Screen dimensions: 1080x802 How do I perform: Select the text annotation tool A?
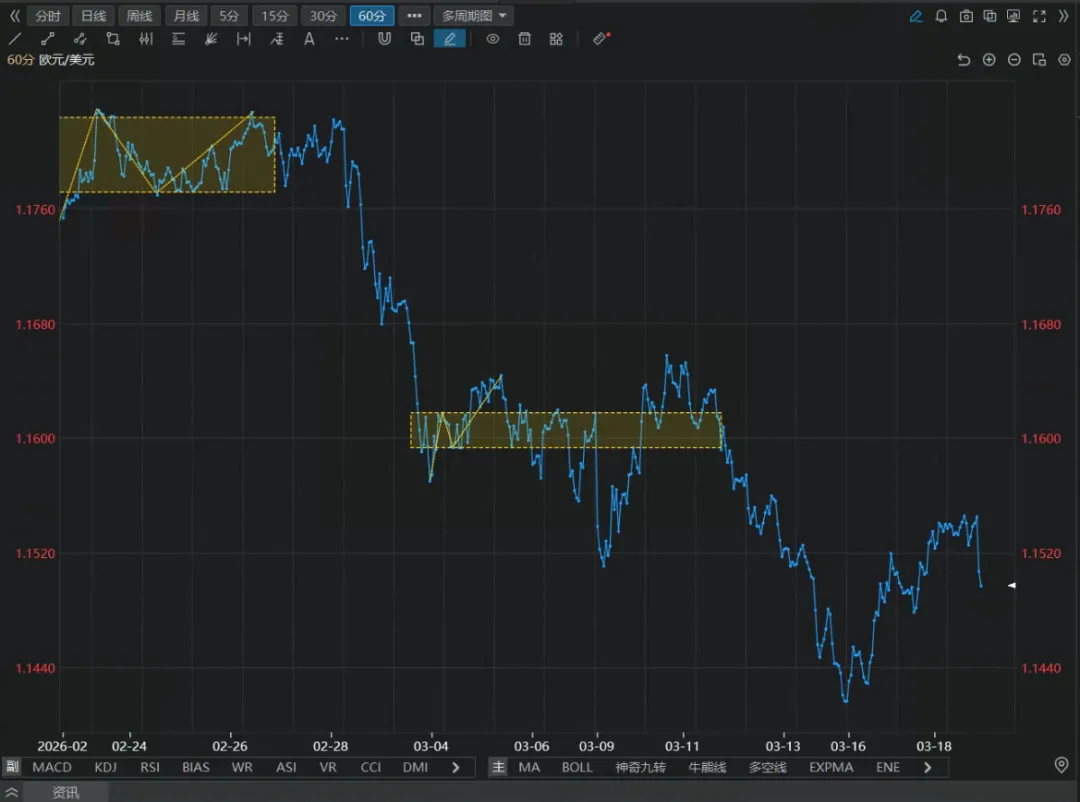click(x=309, y=39)
